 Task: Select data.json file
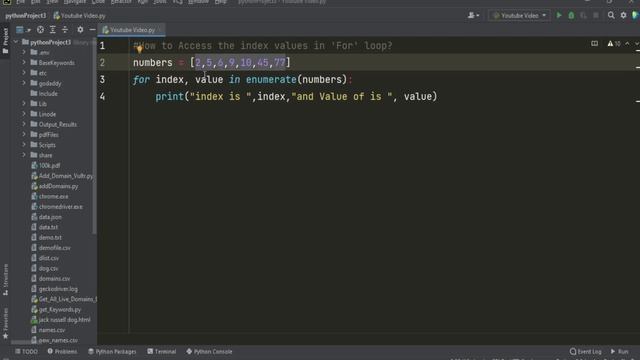(46, 217)
